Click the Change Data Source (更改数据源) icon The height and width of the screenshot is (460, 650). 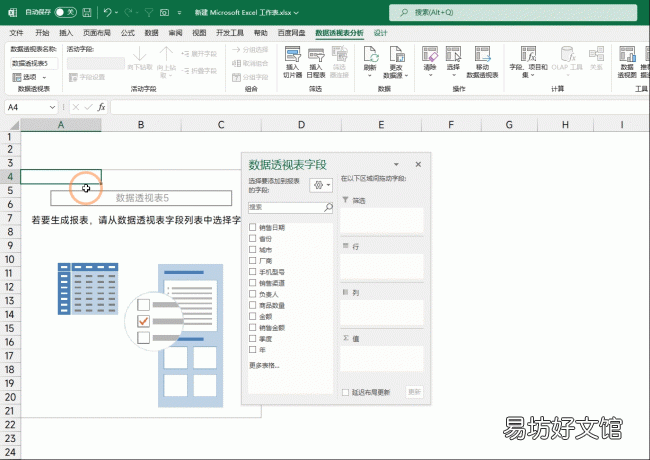point(396,54)
